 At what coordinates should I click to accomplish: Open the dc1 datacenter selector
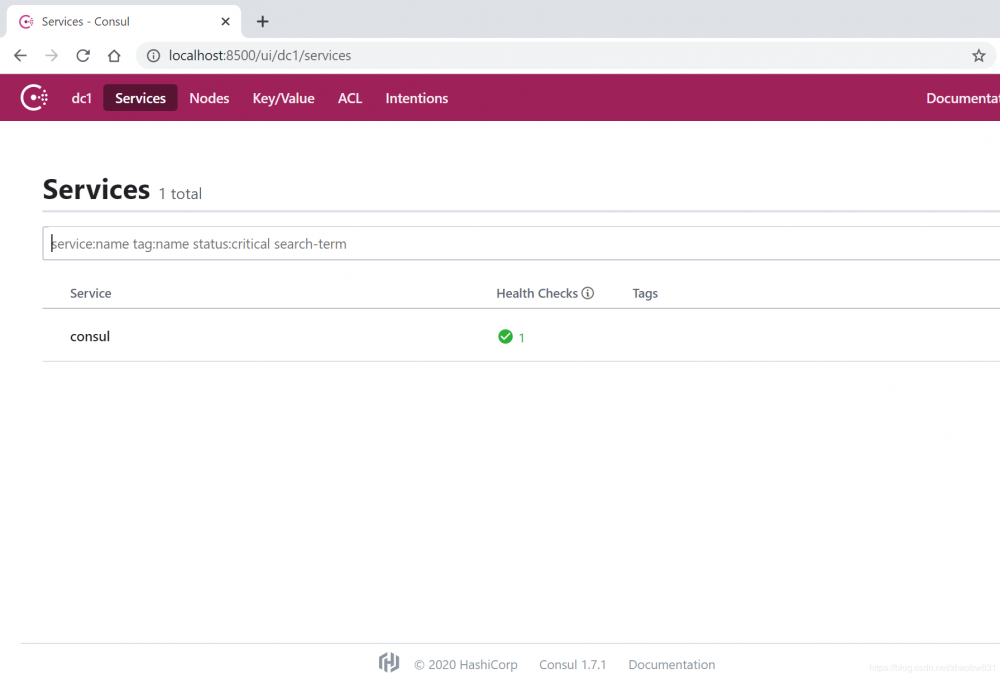(x=82, y=98)
